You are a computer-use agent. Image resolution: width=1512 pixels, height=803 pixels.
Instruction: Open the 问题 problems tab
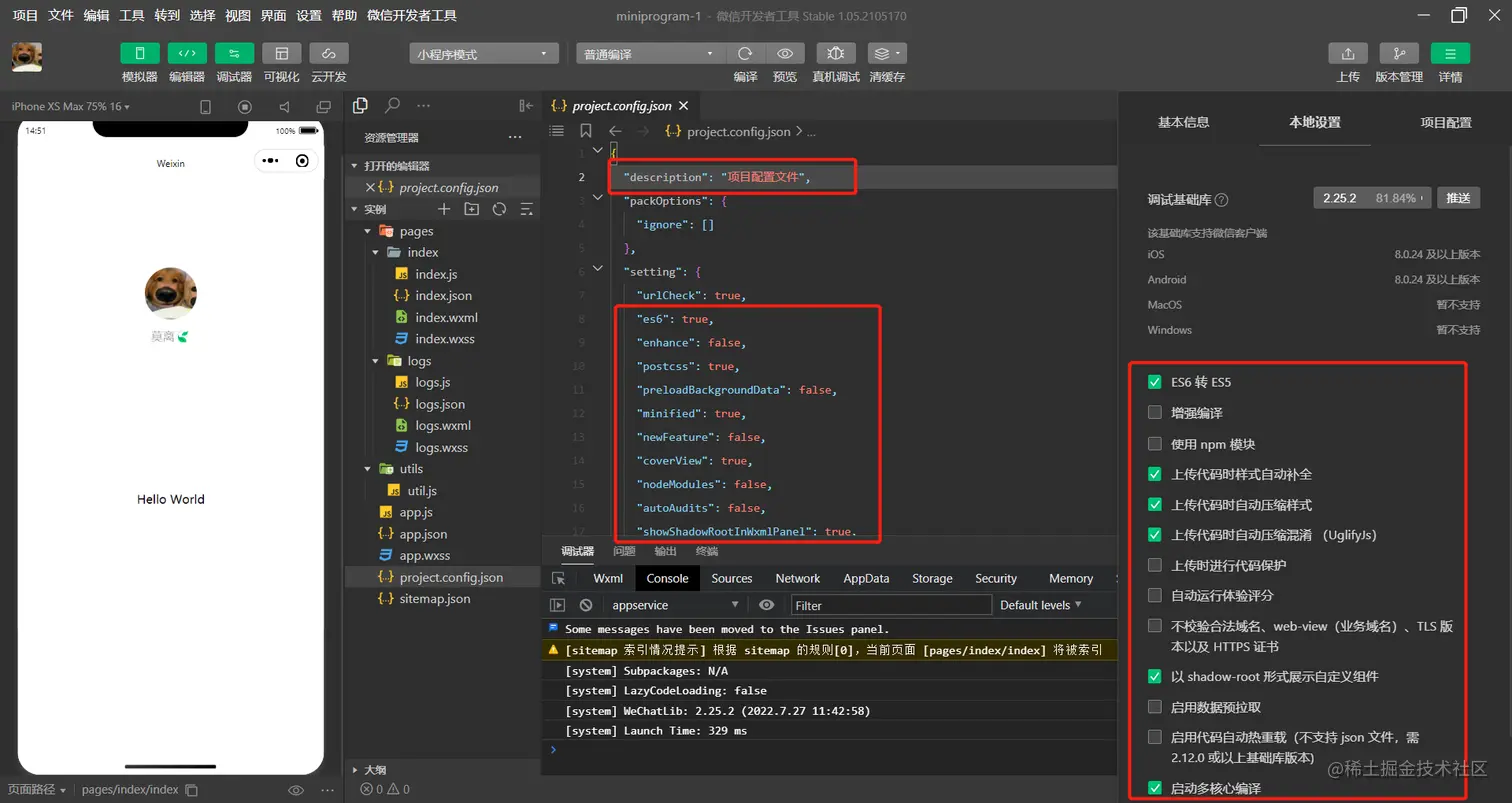pyautogui.click(x=624, y=551)
